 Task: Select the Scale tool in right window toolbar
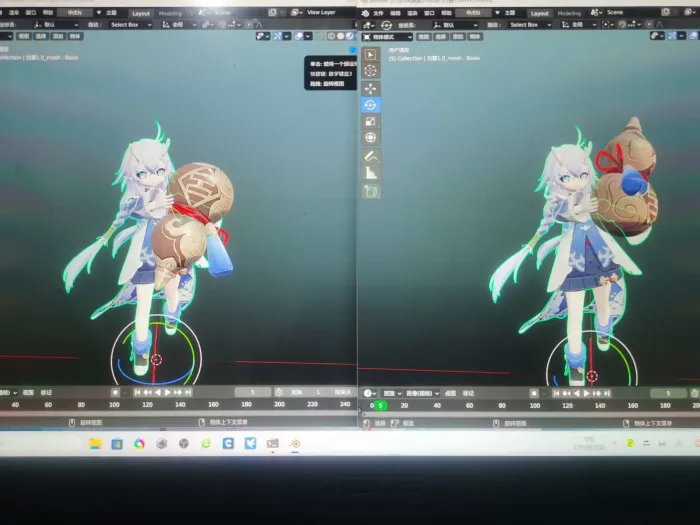pyautogui.click(x=370, y=121)
